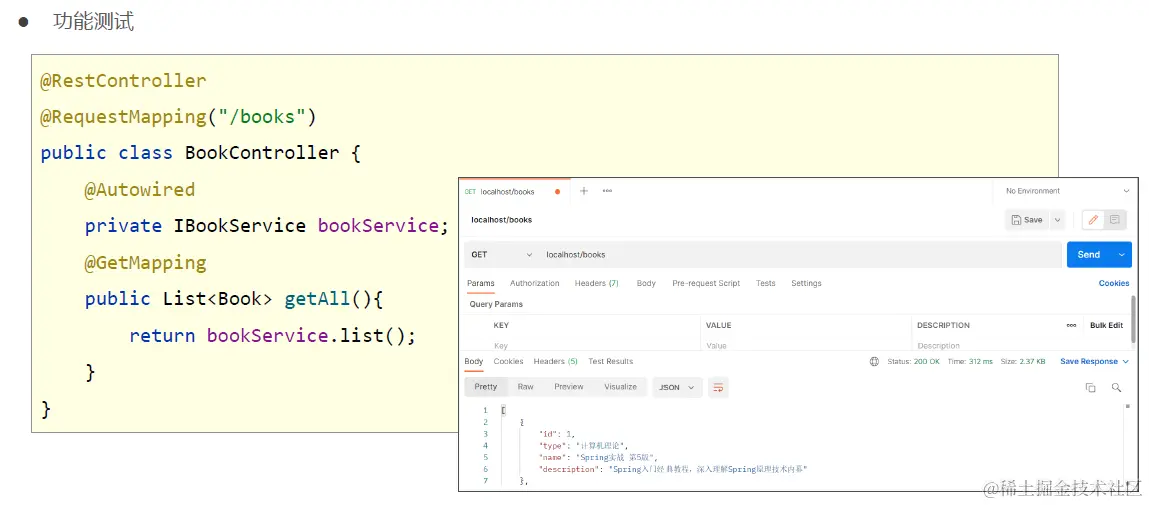Click the return bookService.list(); line
Screen dimensions: 1149x505
point(273,336)
